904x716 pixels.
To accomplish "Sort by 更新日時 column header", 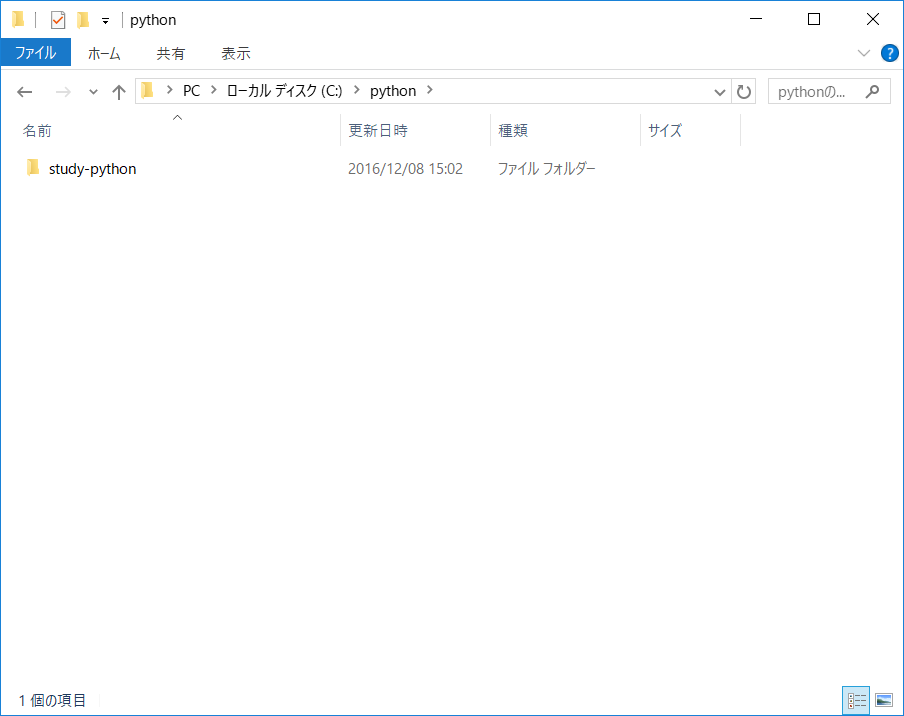I will coord(378,131).
